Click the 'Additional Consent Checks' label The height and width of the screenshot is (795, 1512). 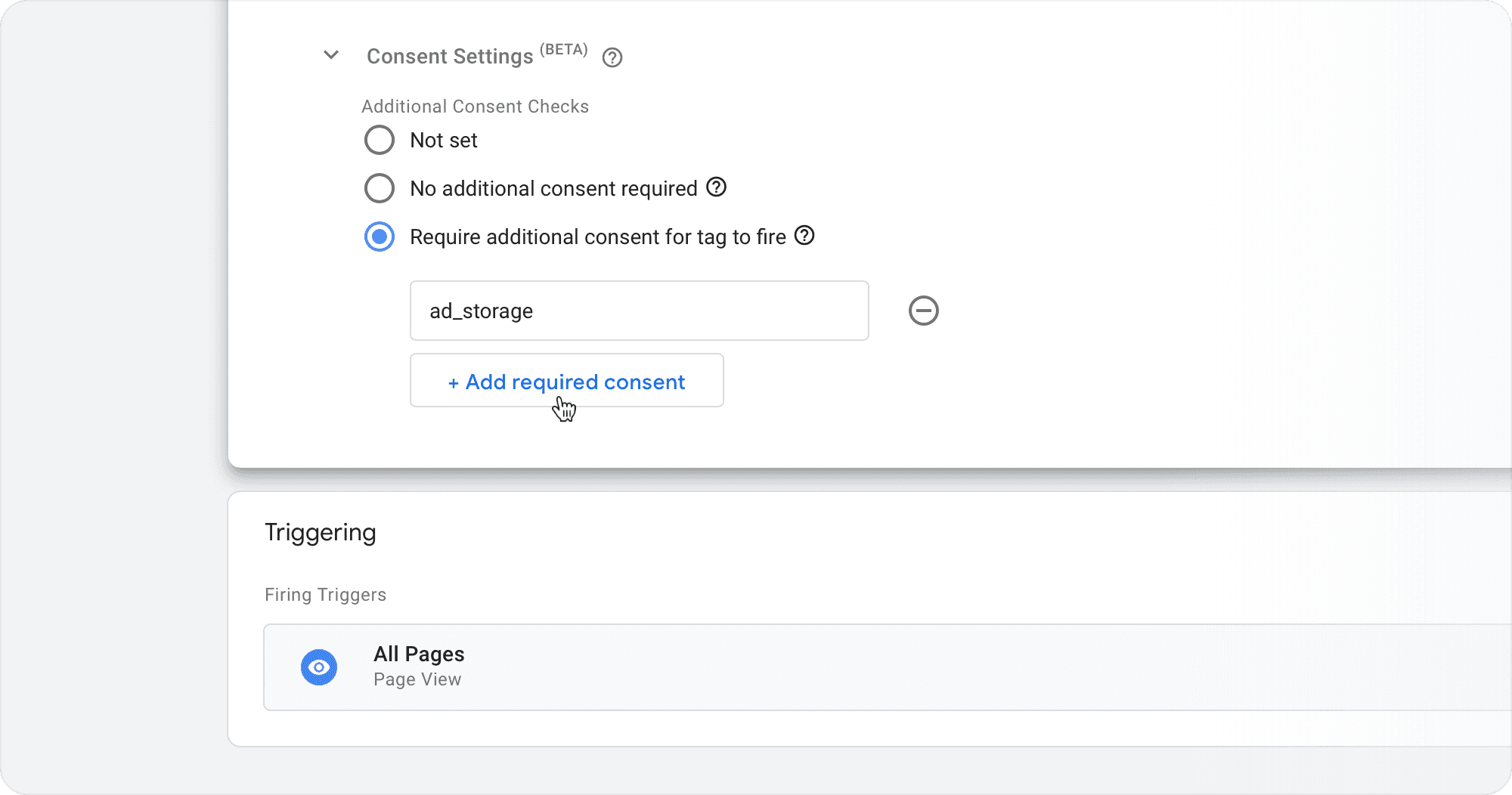[475, 107]
